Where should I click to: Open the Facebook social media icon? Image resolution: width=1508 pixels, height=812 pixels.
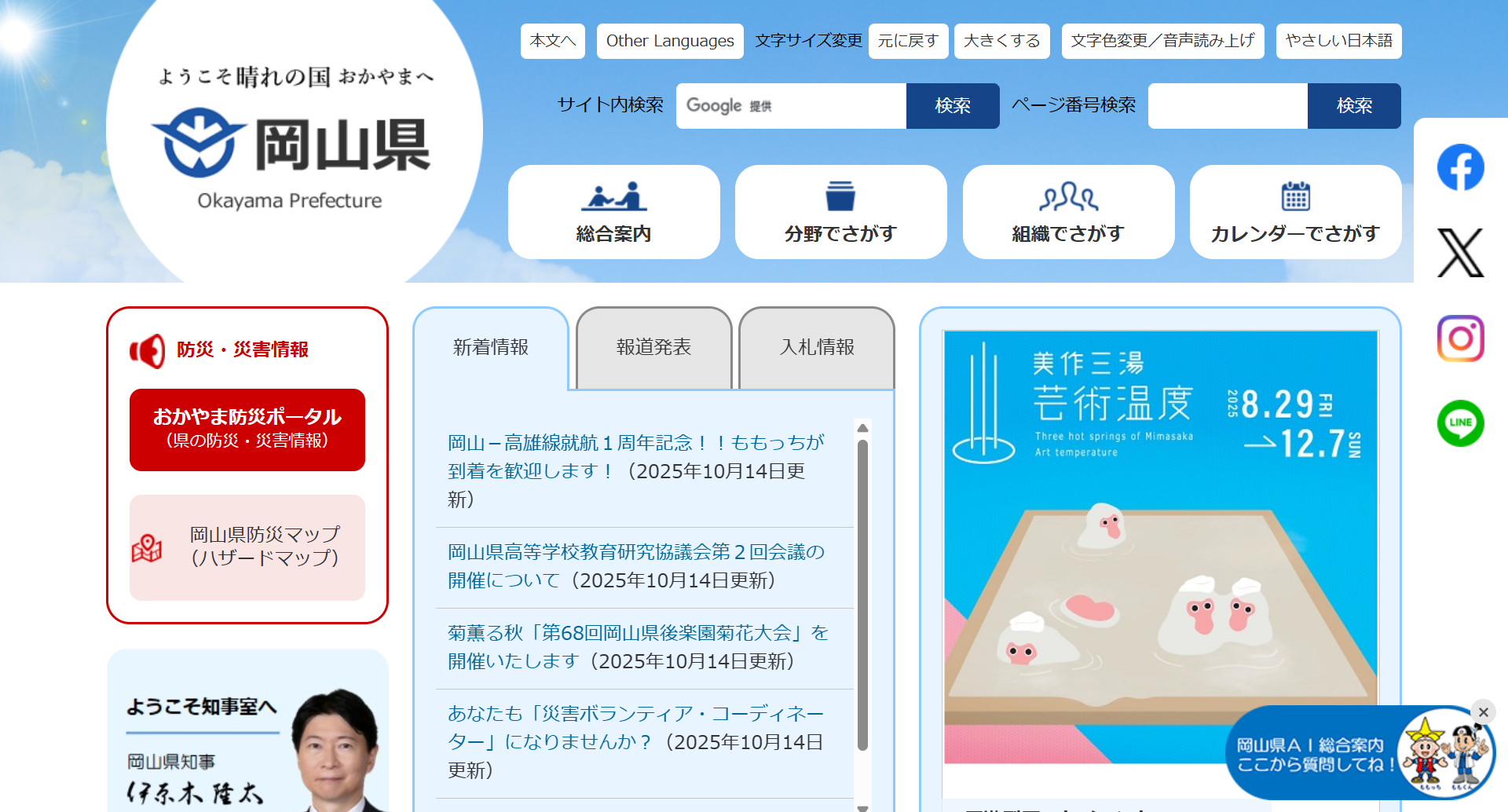[x=1460, y=167]
